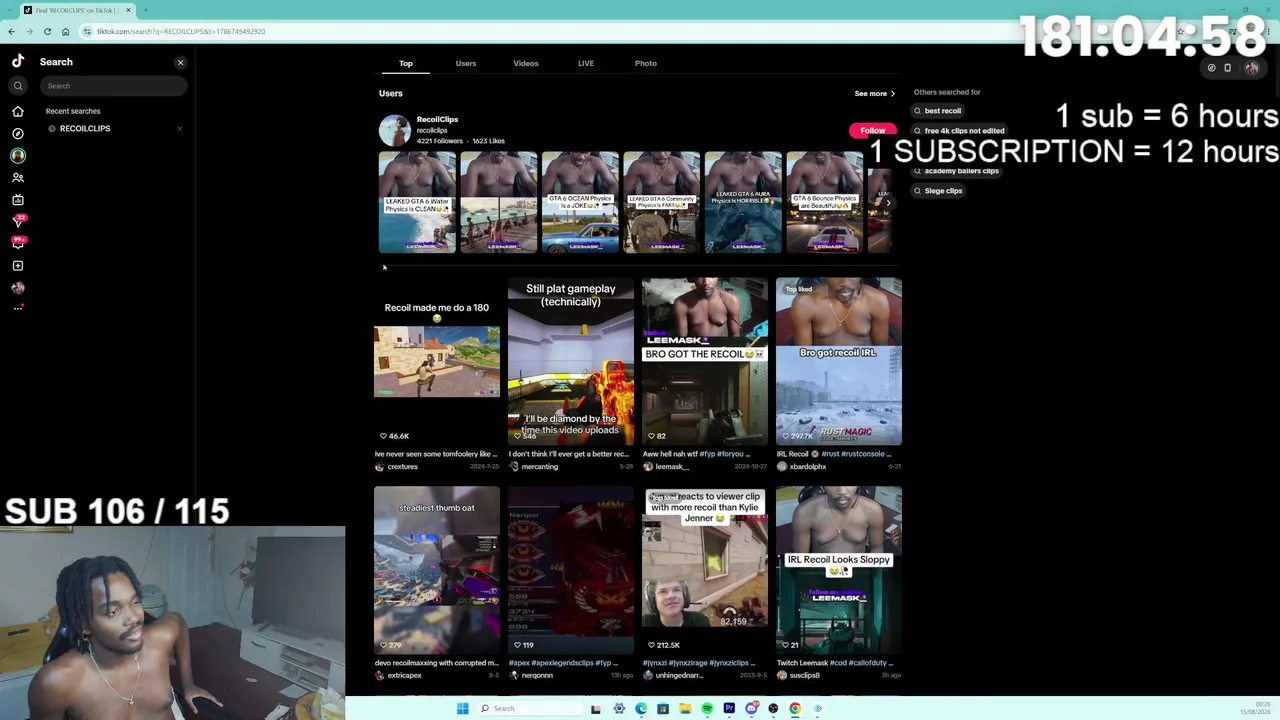Image resolution: width=1280 pixels, height=720 pixels.
Task: Close the Search panel with the X button
Action: click(x=181, y=62)
